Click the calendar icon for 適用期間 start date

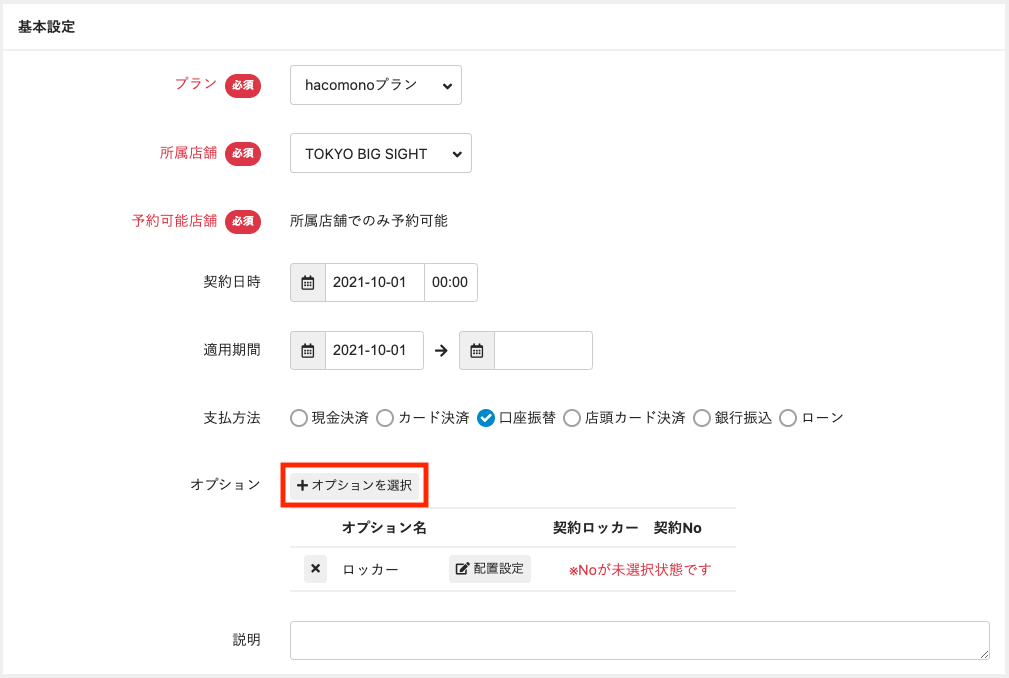(308, 350)
